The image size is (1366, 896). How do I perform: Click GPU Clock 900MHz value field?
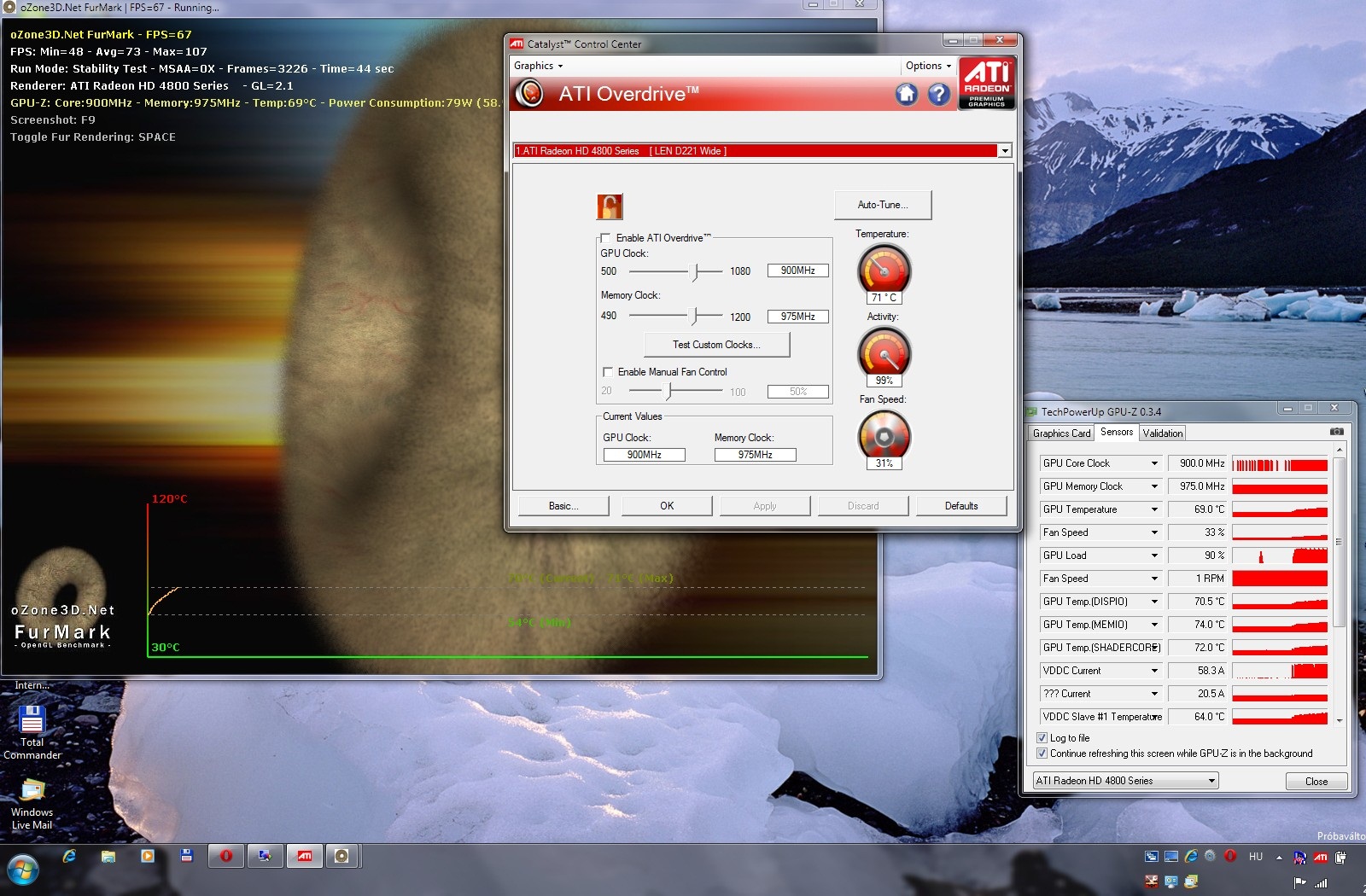[x=798, y=271]
